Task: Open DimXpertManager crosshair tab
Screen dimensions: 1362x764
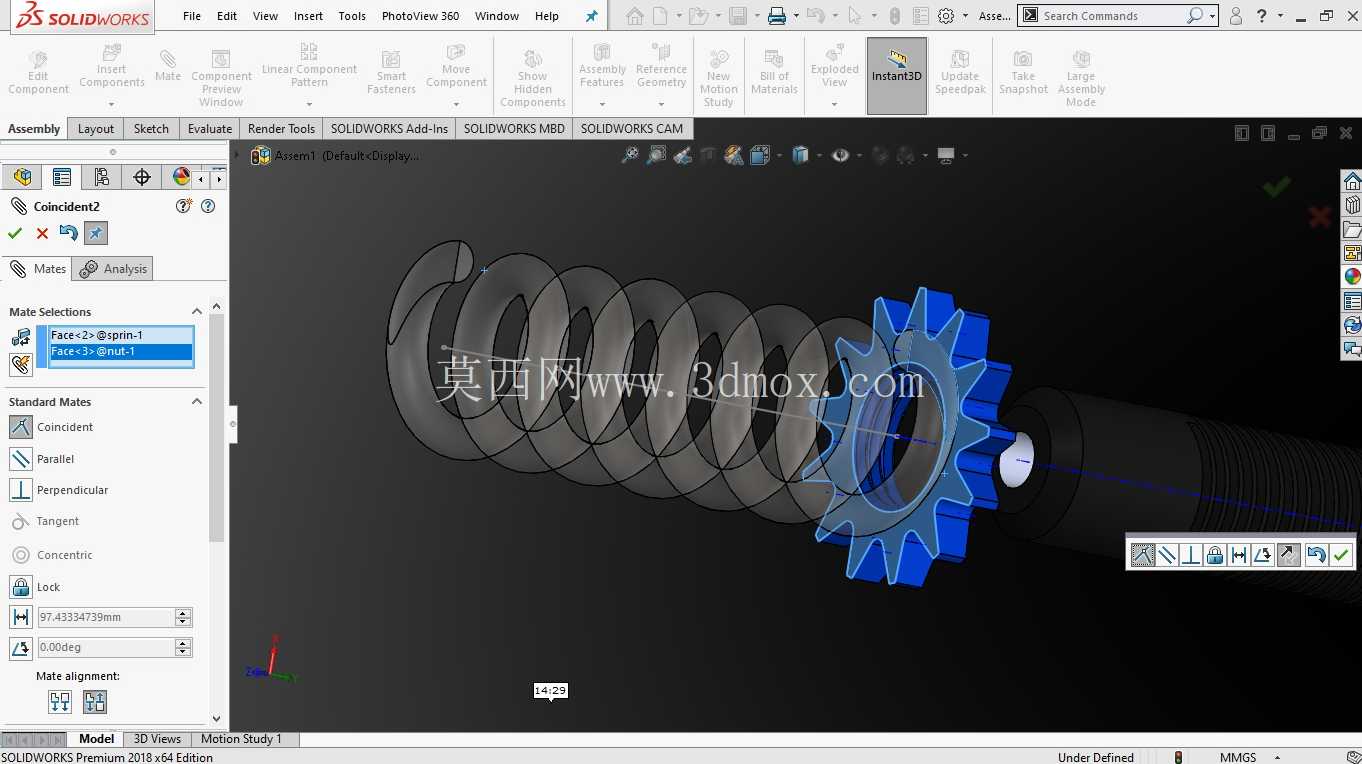Action: point(142,177)
